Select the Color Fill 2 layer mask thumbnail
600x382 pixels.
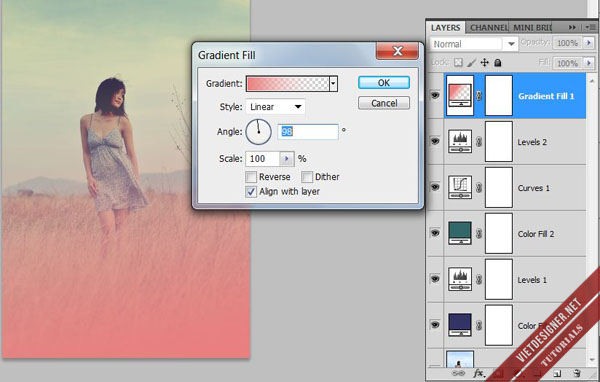point(499,233)
